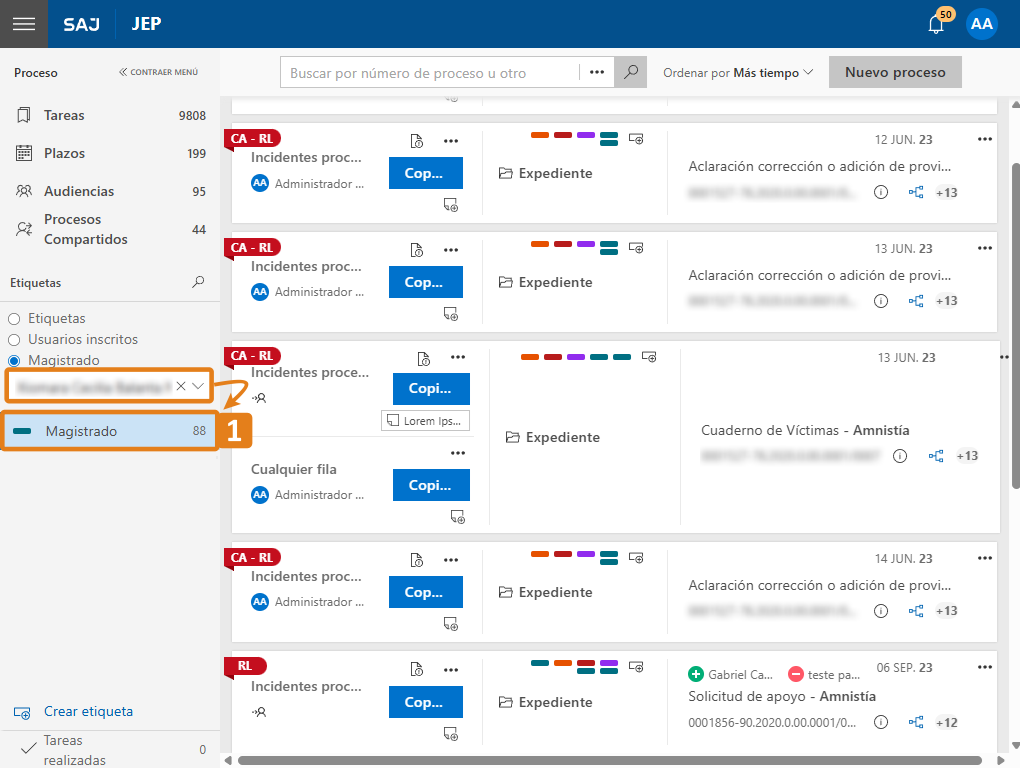Open related processes icon beside +12
Screen dimensions: 1020x768
pyautogui.click(x=915, y=722)
